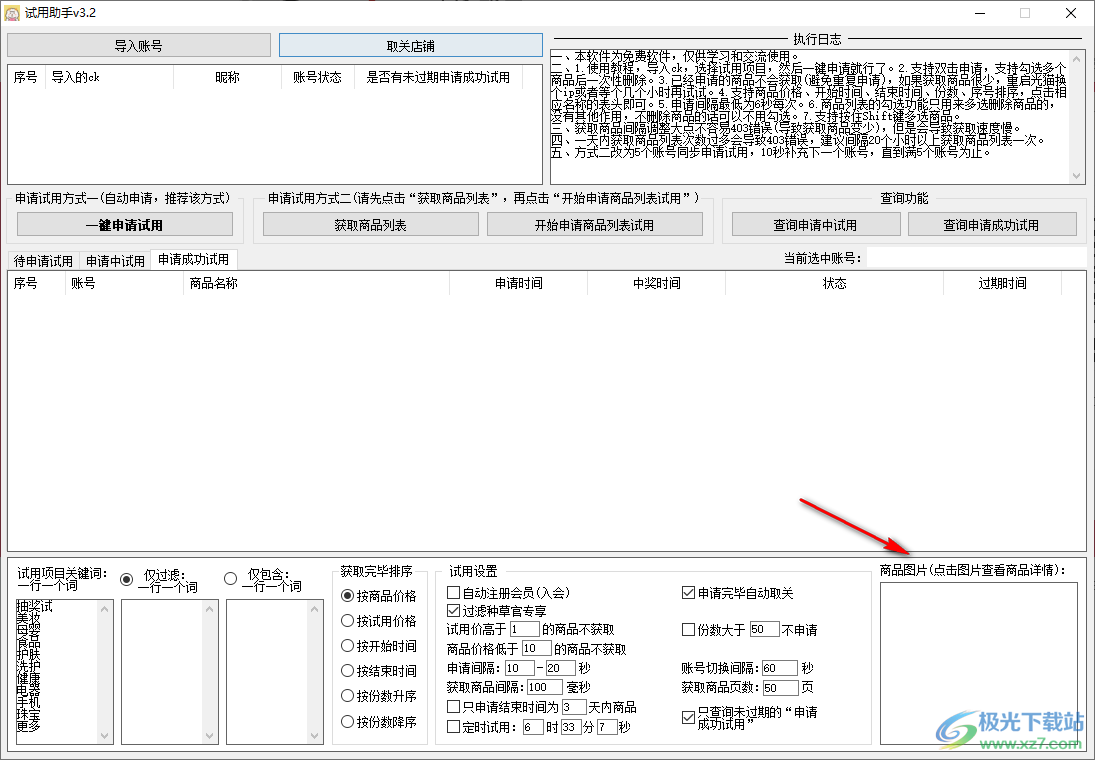Click the 份数大于 value field
The image size is (1095, 760).
[x=765, y=629]
